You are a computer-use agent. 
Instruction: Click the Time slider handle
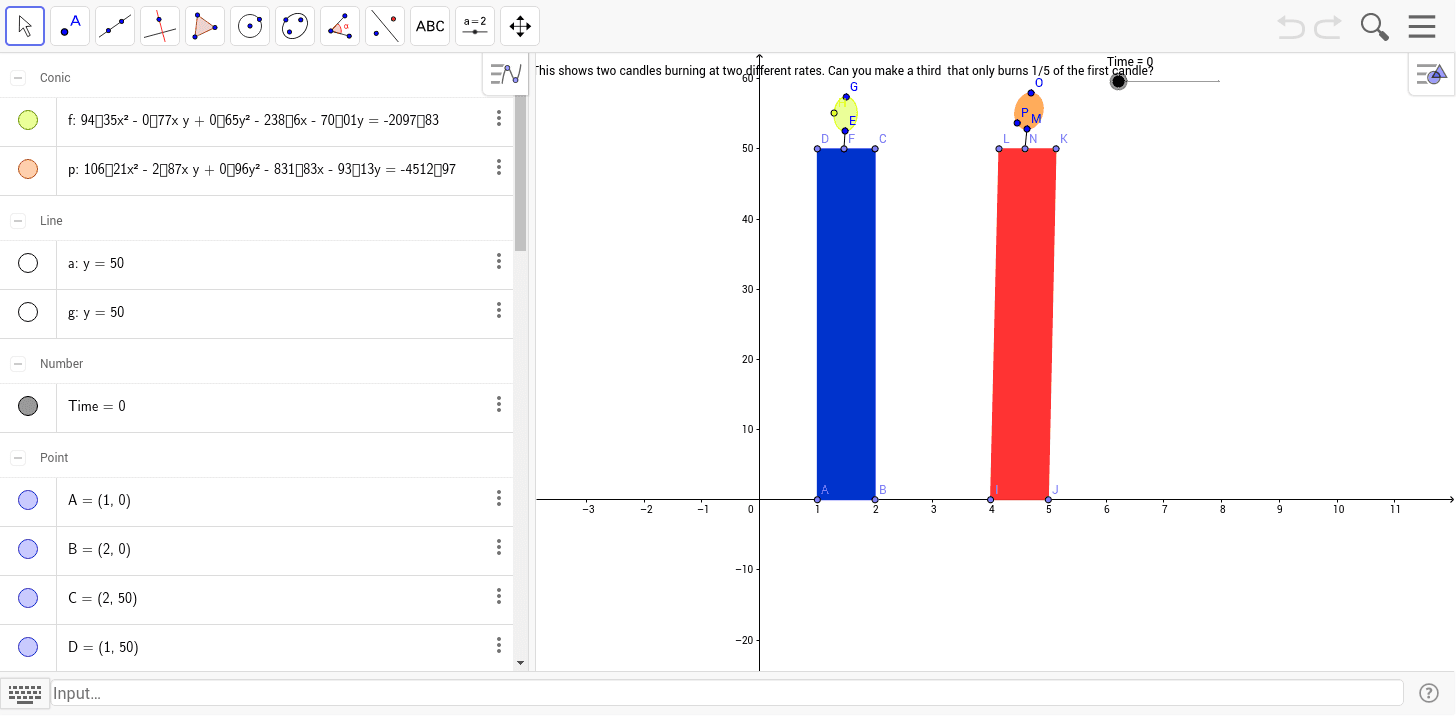(x=1118, y=81)
